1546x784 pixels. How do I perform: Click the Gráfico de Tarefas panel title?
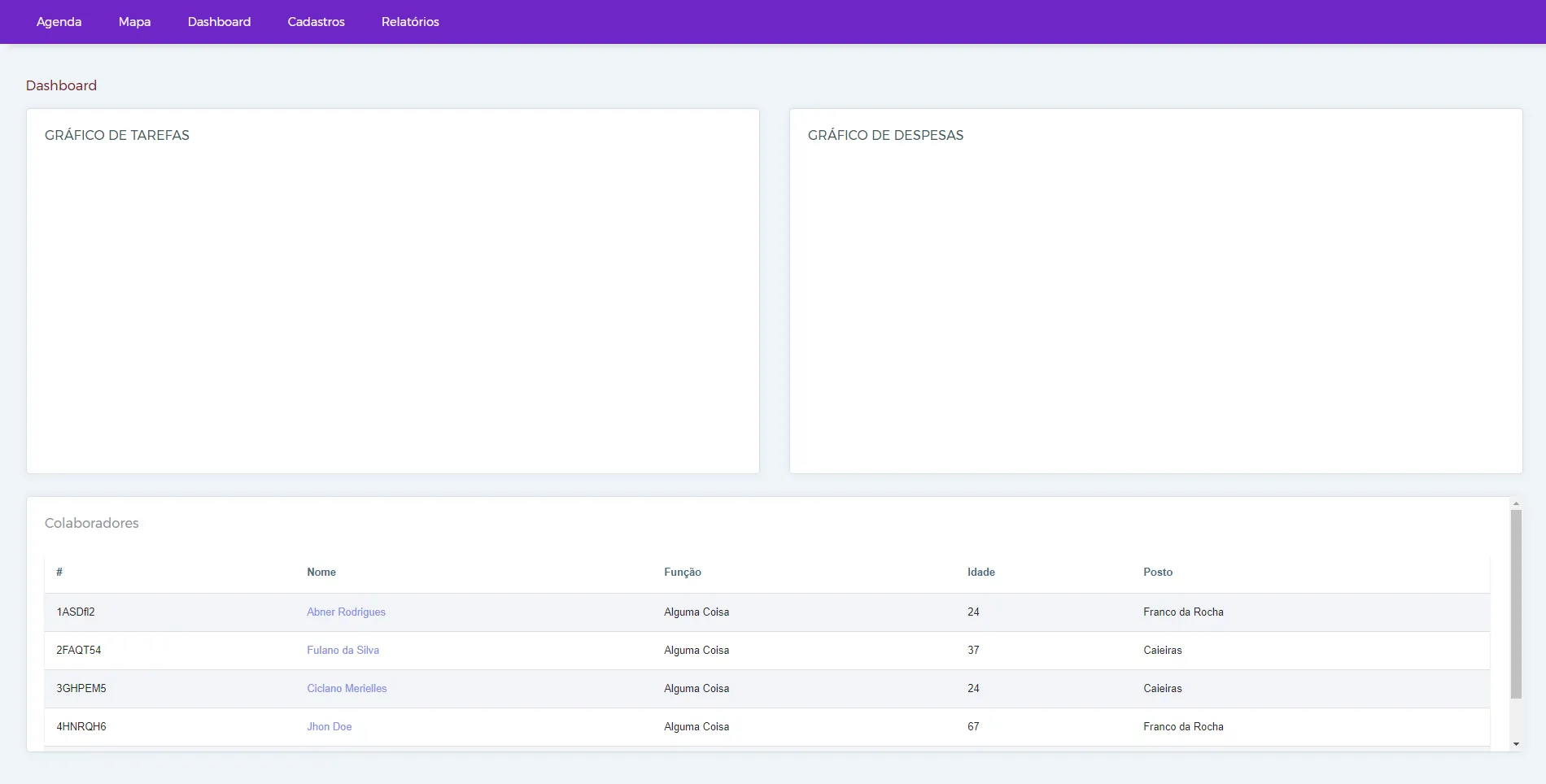(x=117, y=136)
